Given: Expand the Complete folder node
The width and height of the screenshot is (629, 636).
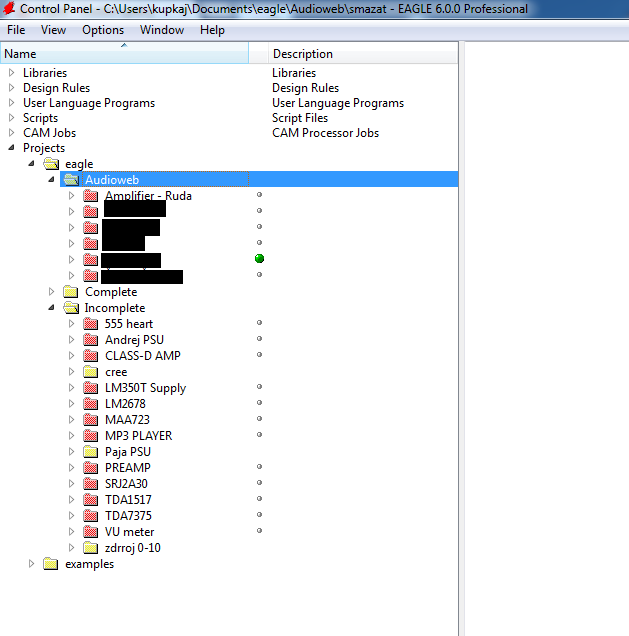Looking at the screenshot, I should tap(51, 291).
